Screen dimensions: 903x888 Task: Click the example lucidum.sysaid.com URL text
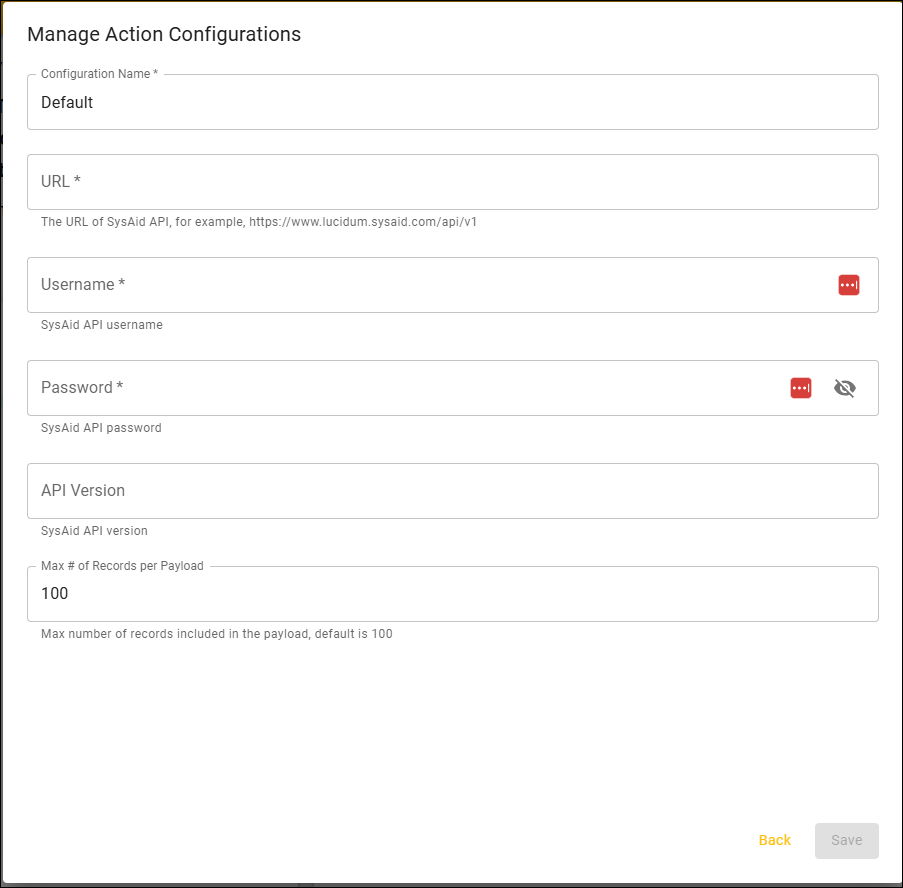click(x=362, y=222)
